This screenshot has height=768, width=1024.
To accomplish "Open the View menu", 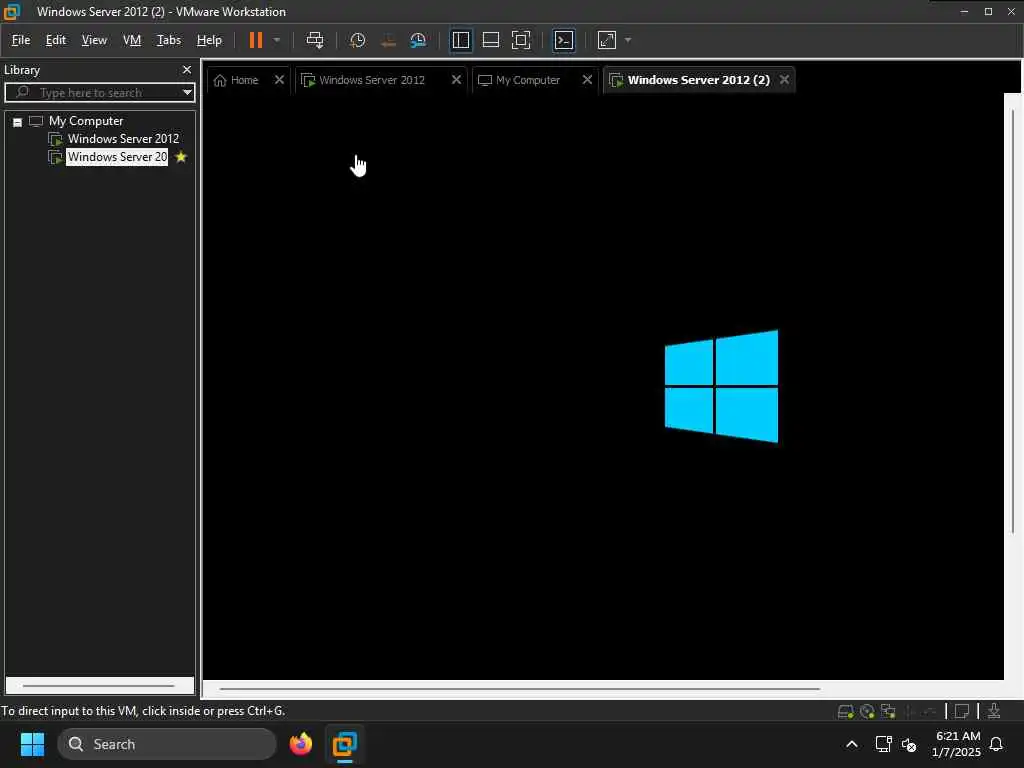I will [94, 40].
